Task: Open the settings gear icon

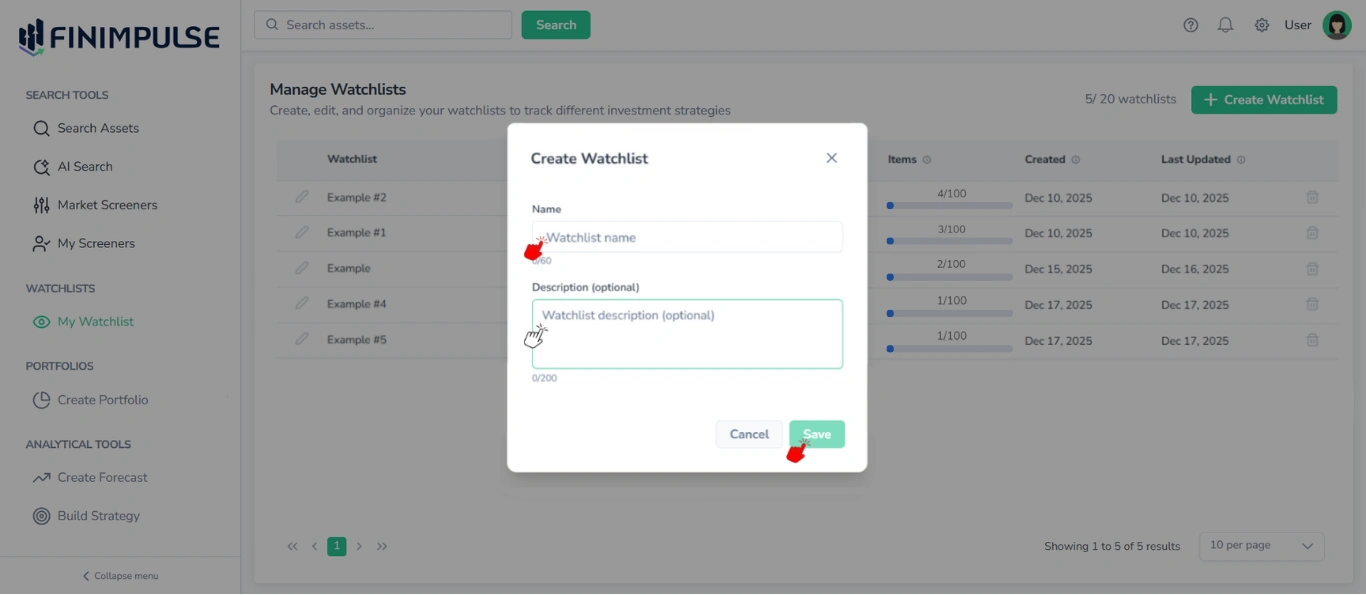Action: coord(1261,25)
